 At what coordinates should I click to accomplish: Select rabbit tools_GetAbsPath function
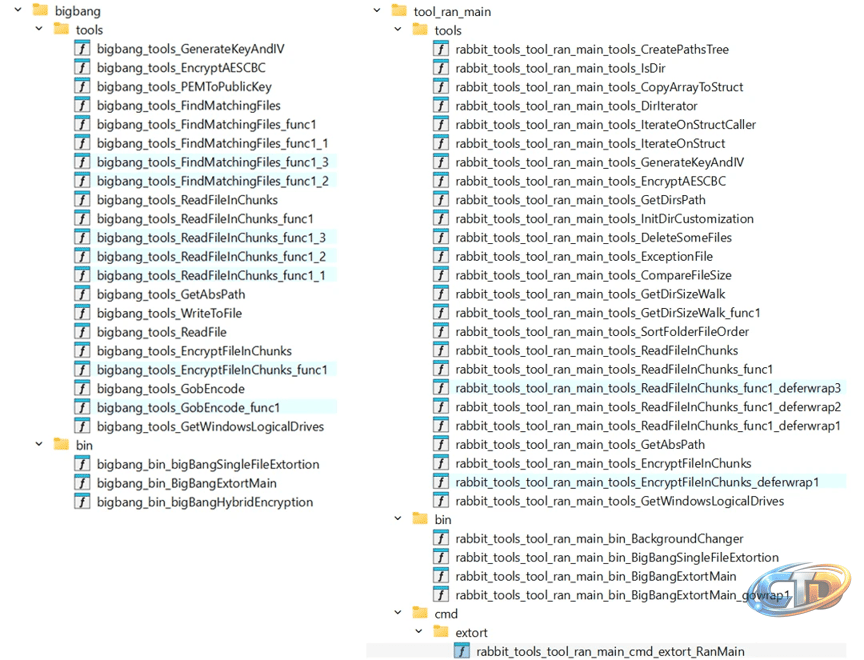580,444
